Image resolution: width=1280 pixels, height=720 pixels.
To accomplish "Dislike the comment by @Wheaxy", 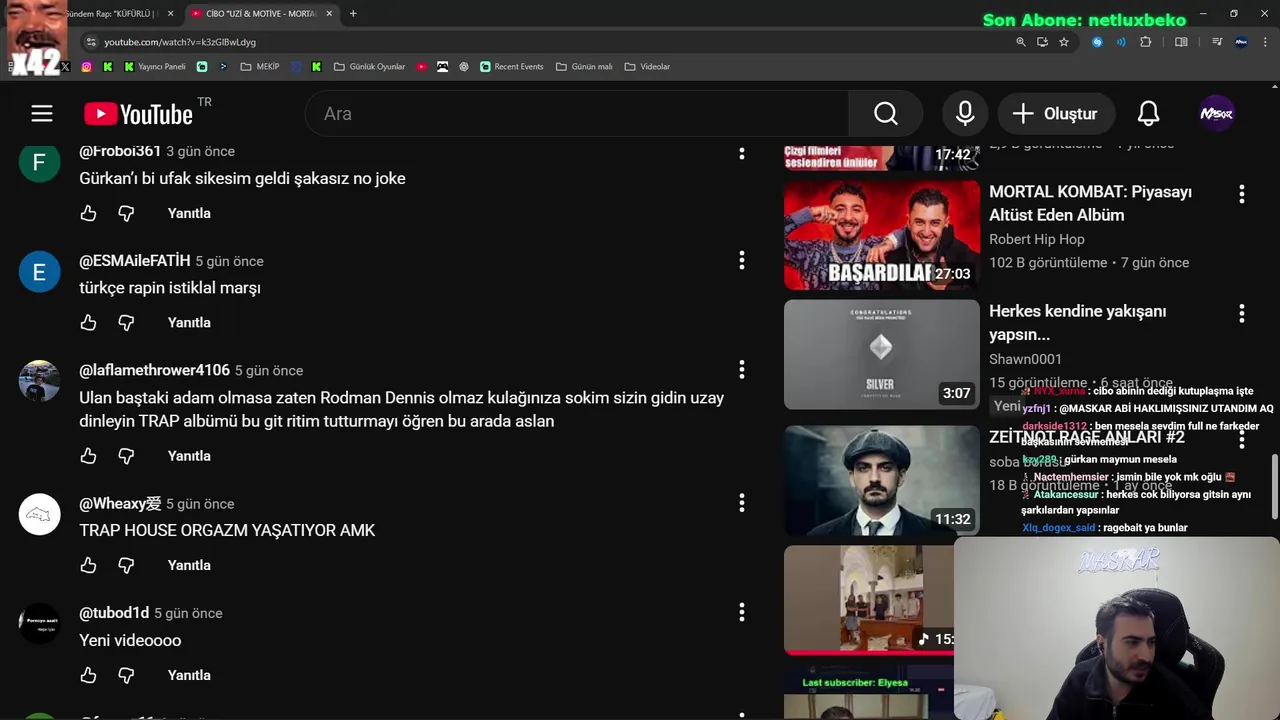I will [126, 565].
